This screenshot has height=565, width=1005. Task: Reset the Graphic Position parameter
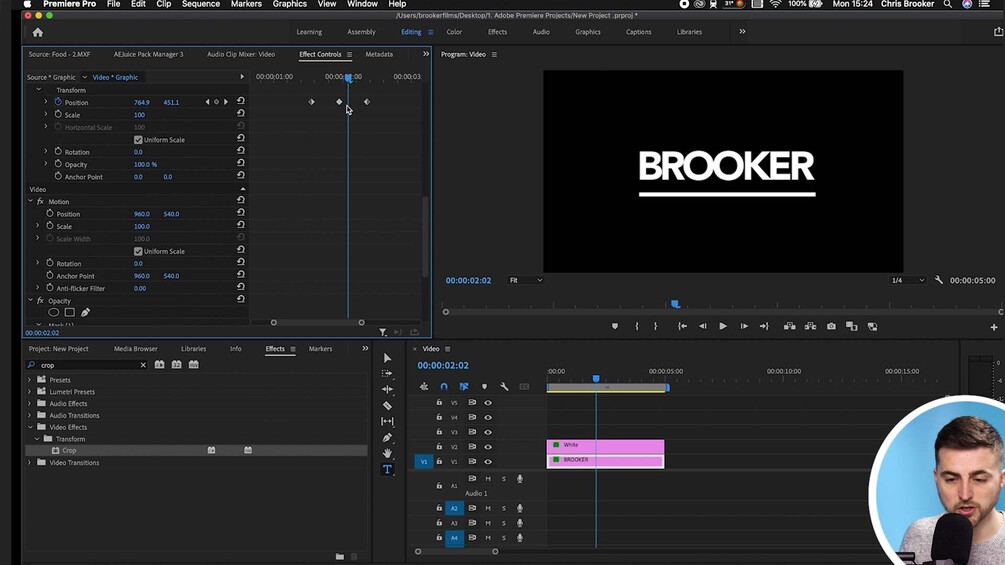coord(240,101)
